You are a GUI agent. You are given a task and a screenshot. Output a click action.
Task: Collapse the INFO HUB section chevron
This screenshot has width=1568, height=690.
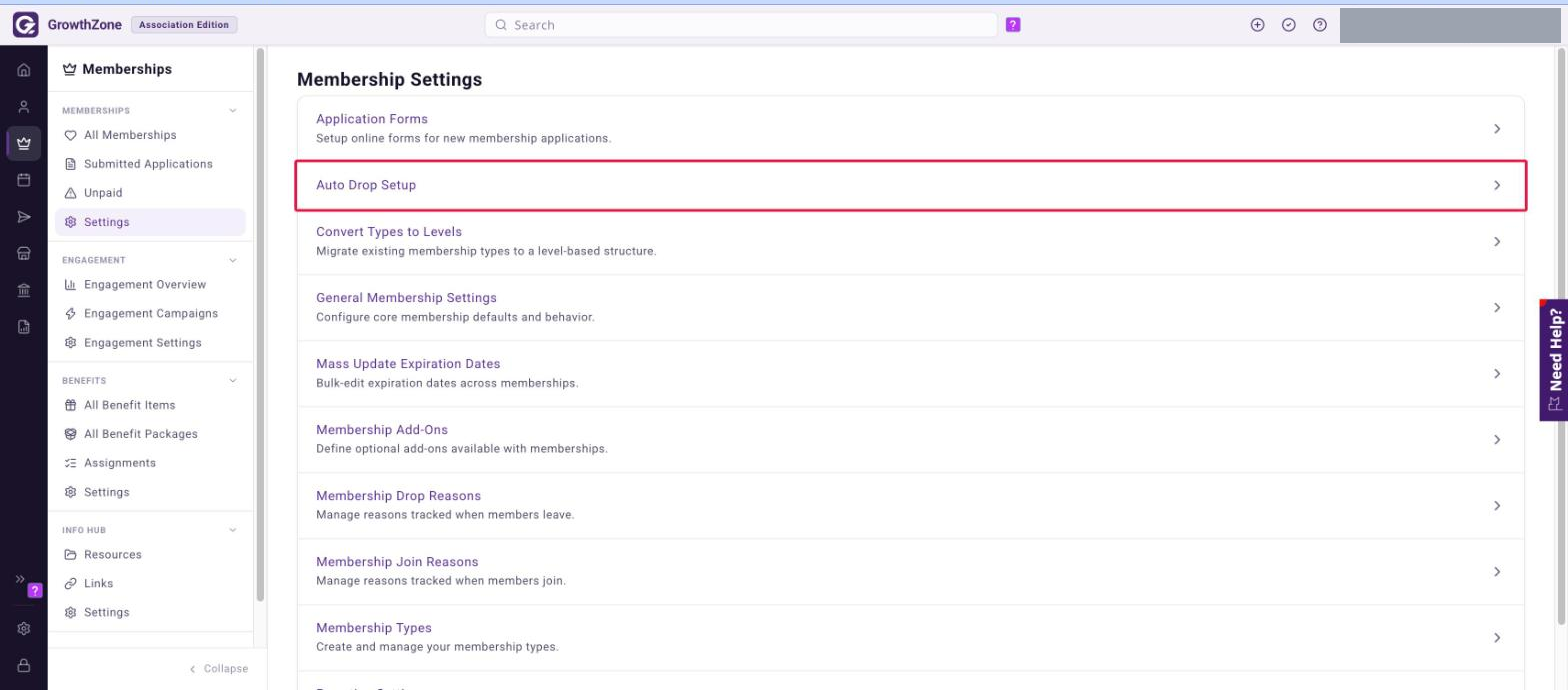pos(233,530)
